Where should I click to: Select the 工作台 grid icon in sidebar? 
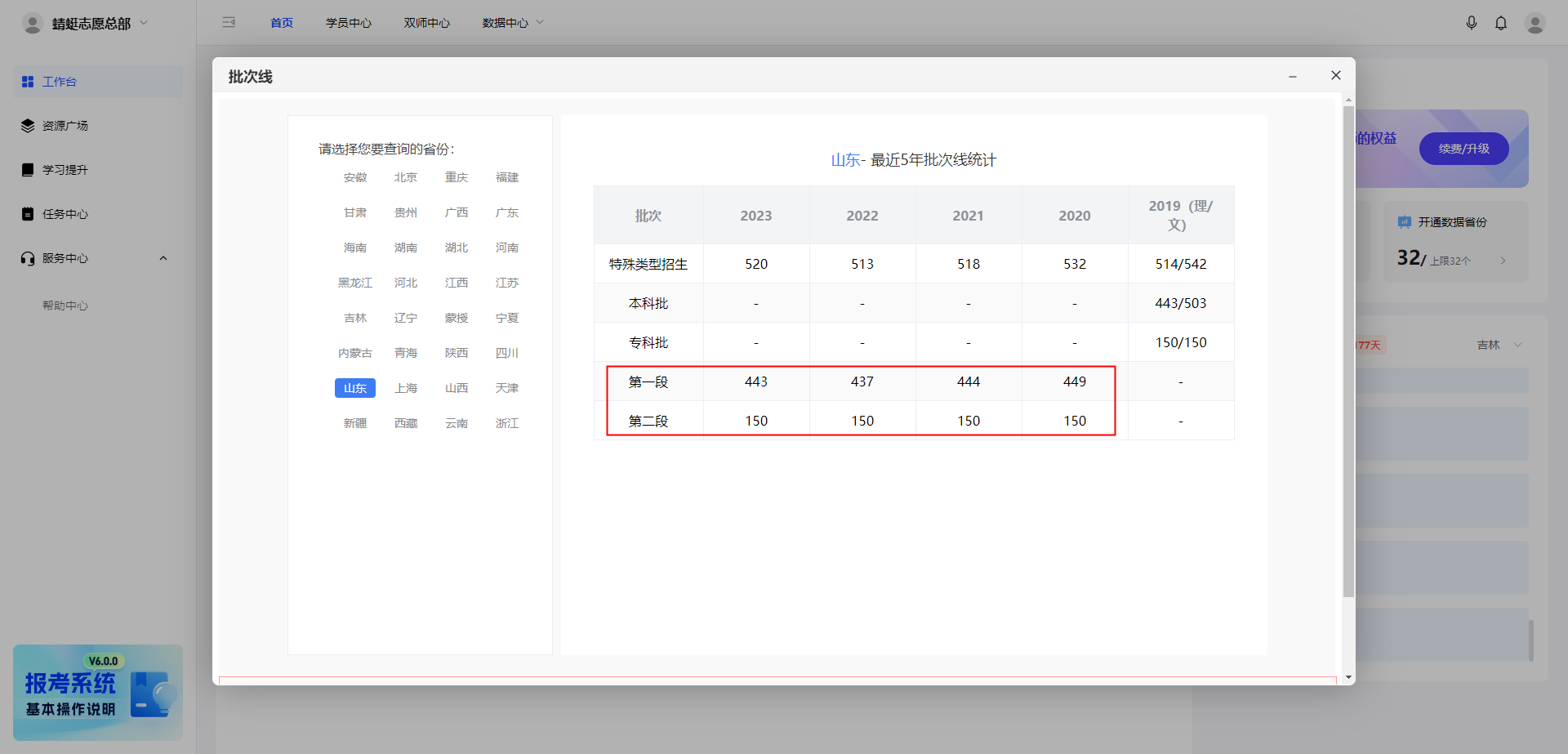(28, 81)
